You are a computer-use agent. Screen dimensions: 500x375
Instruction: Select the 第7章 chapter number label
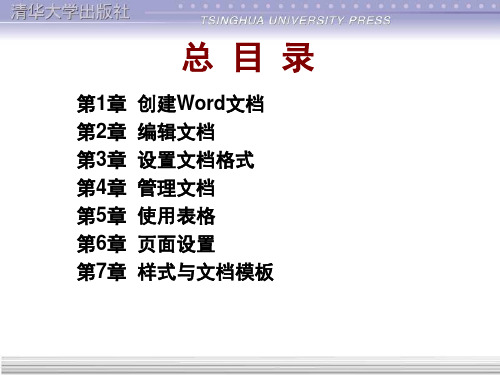pos(101,272)
